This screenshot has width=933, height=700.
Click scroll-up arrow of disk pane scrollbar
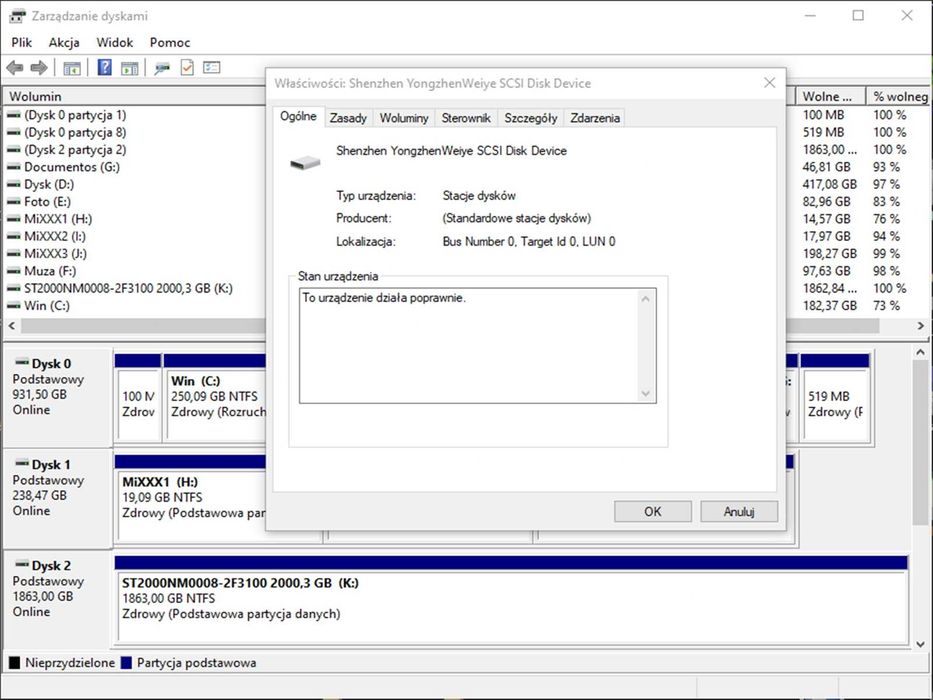click(921, 352)
